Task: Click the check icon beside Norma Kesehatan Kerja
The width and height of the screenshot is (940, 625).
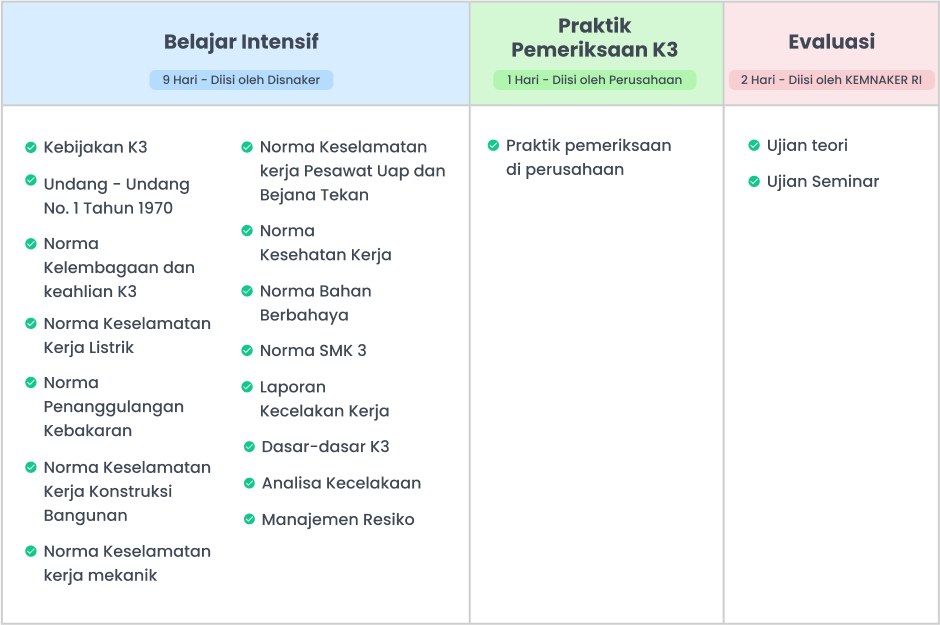Action: click(247, 231)
